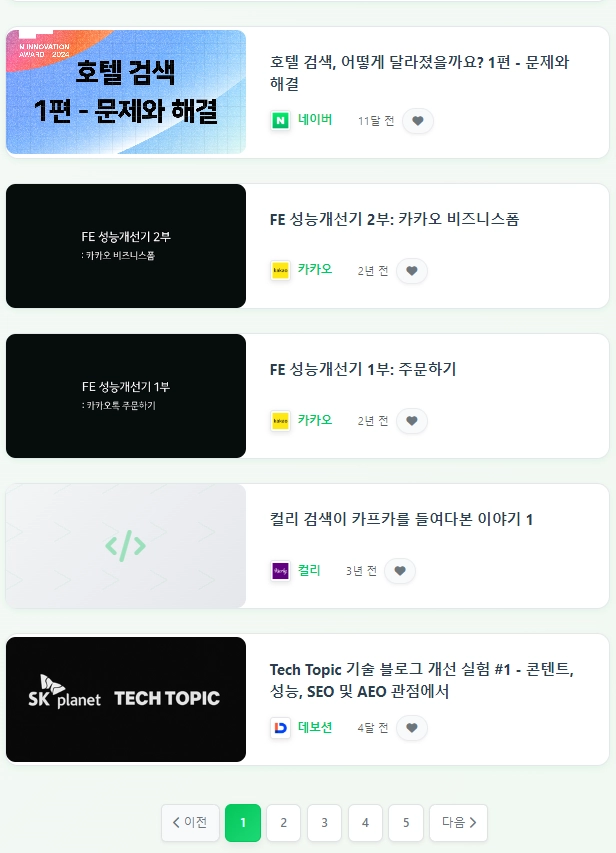Jump to page 5 in pagination
616x853 pixels.
406,823
